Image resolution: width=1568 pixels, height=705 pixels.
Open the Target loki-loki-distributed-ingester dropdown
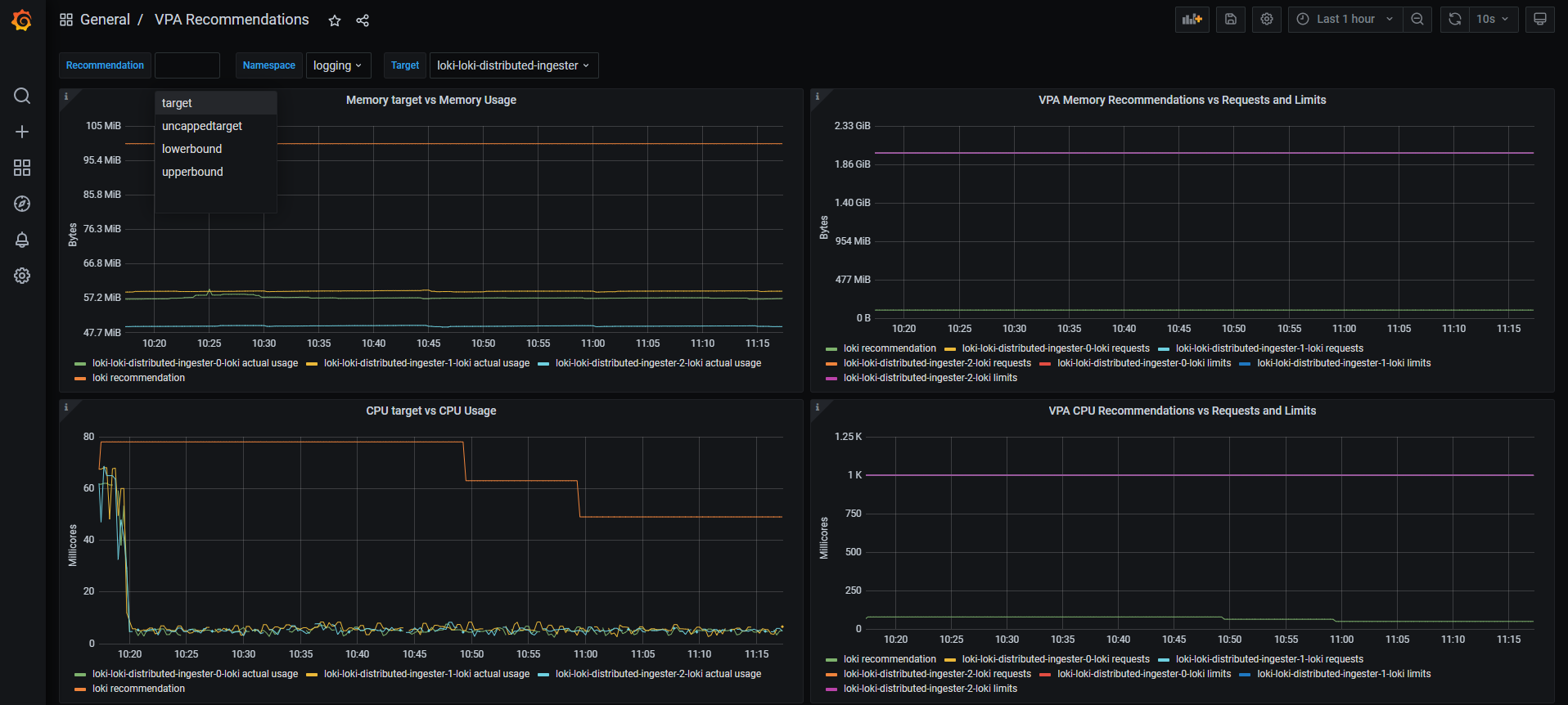click(513, 65)
